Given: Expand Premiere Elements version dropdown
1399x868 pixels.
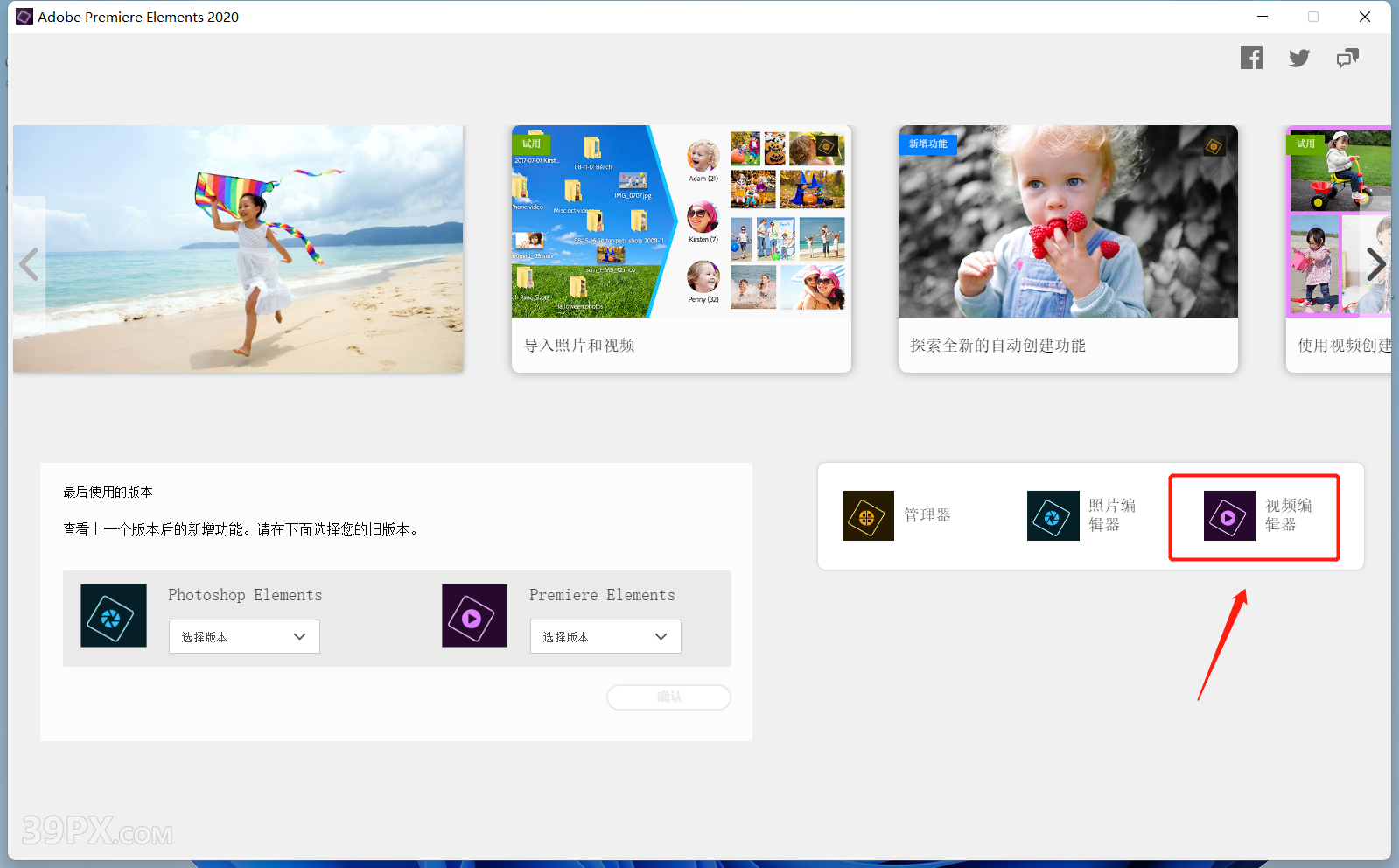Looking at the screenshot, I should (605, 637).
